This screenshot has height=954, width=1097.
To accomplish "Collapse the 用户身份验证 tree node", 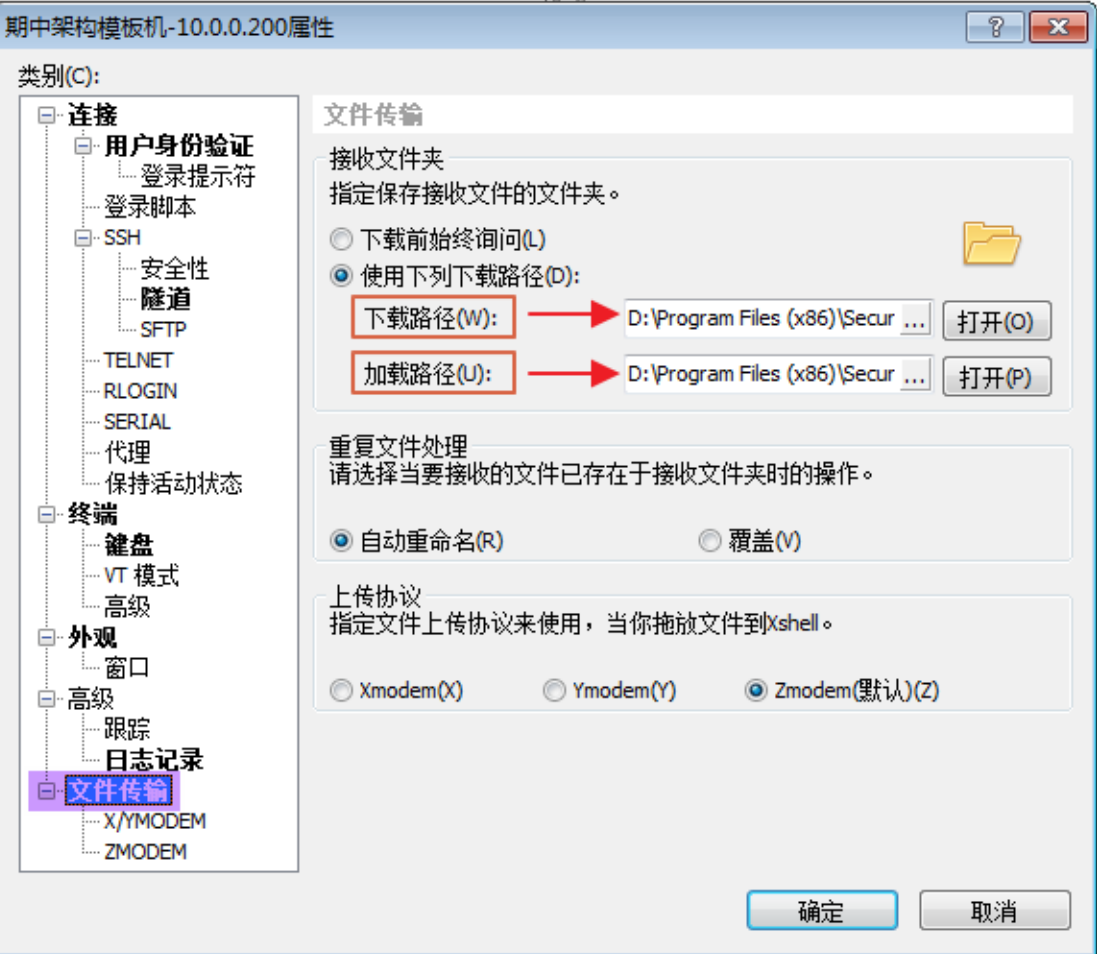I will [83, 145].
